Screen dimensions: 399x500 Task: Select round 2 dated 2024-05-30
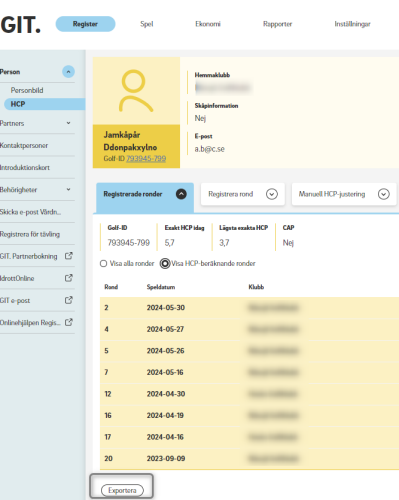(x=249, y=308)
